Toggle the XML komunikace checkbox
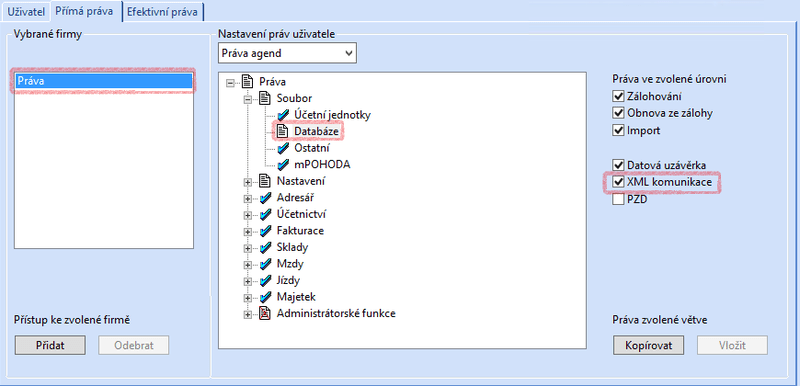Viewport: 800px width, 386px height. point(618,182)
